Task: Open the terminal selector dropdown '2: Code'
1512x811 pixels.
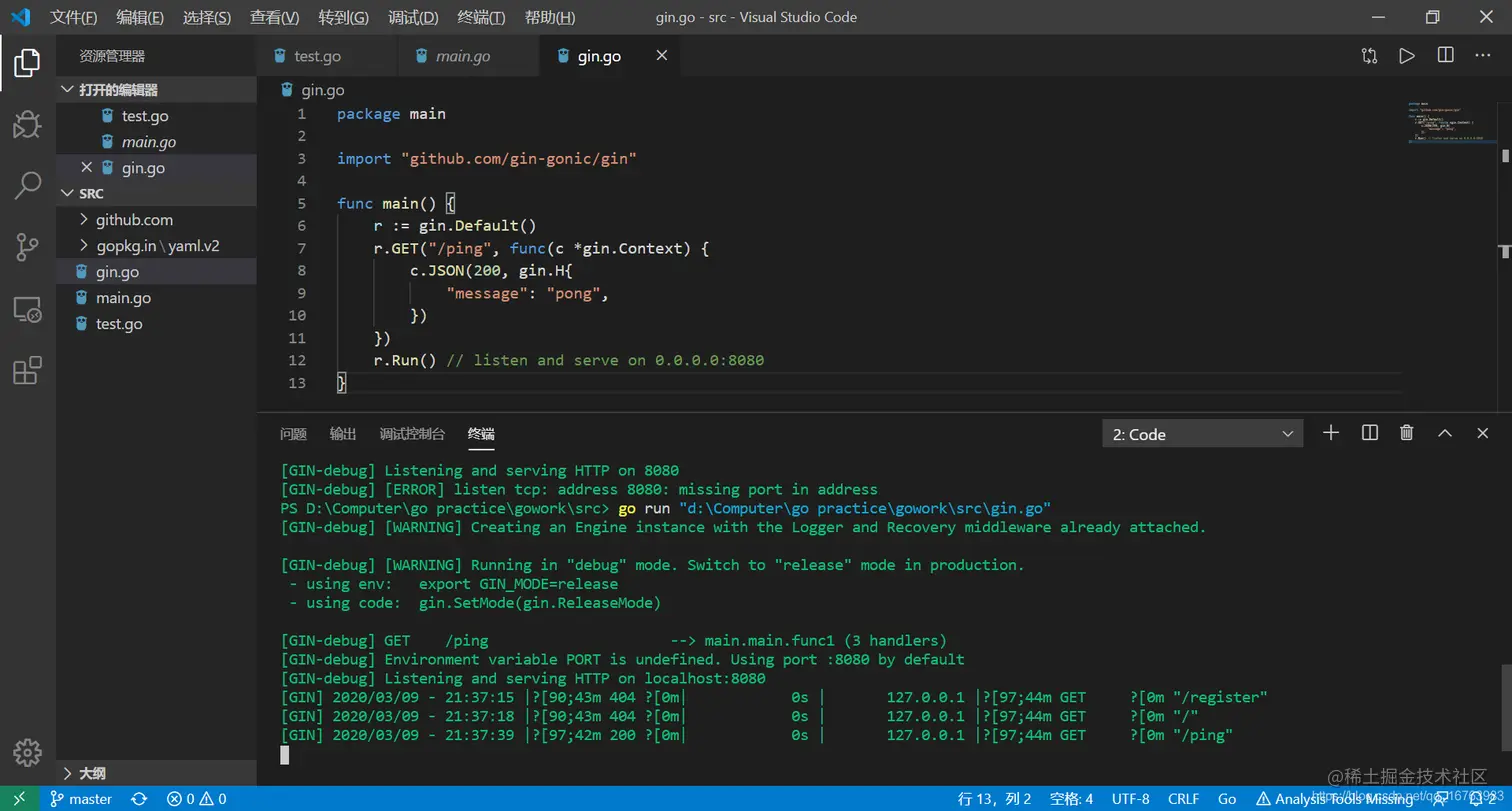Action: click(1203, 434)
